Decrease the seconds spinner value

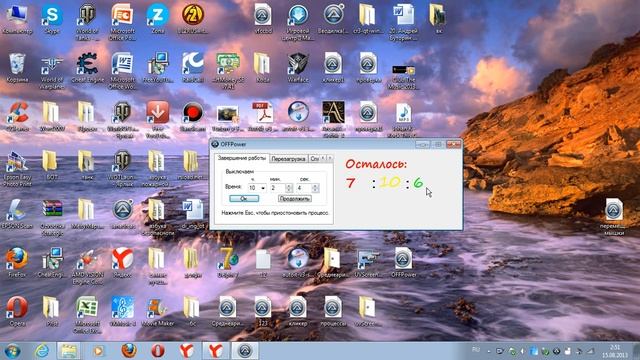point(315,190)
